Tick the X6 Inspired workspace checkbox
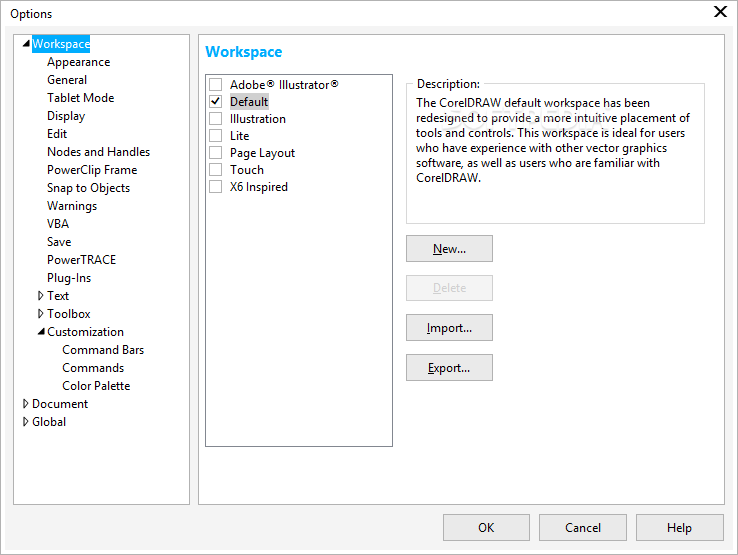The width and height of the screenshot is (738, 555). click(216, 186)
